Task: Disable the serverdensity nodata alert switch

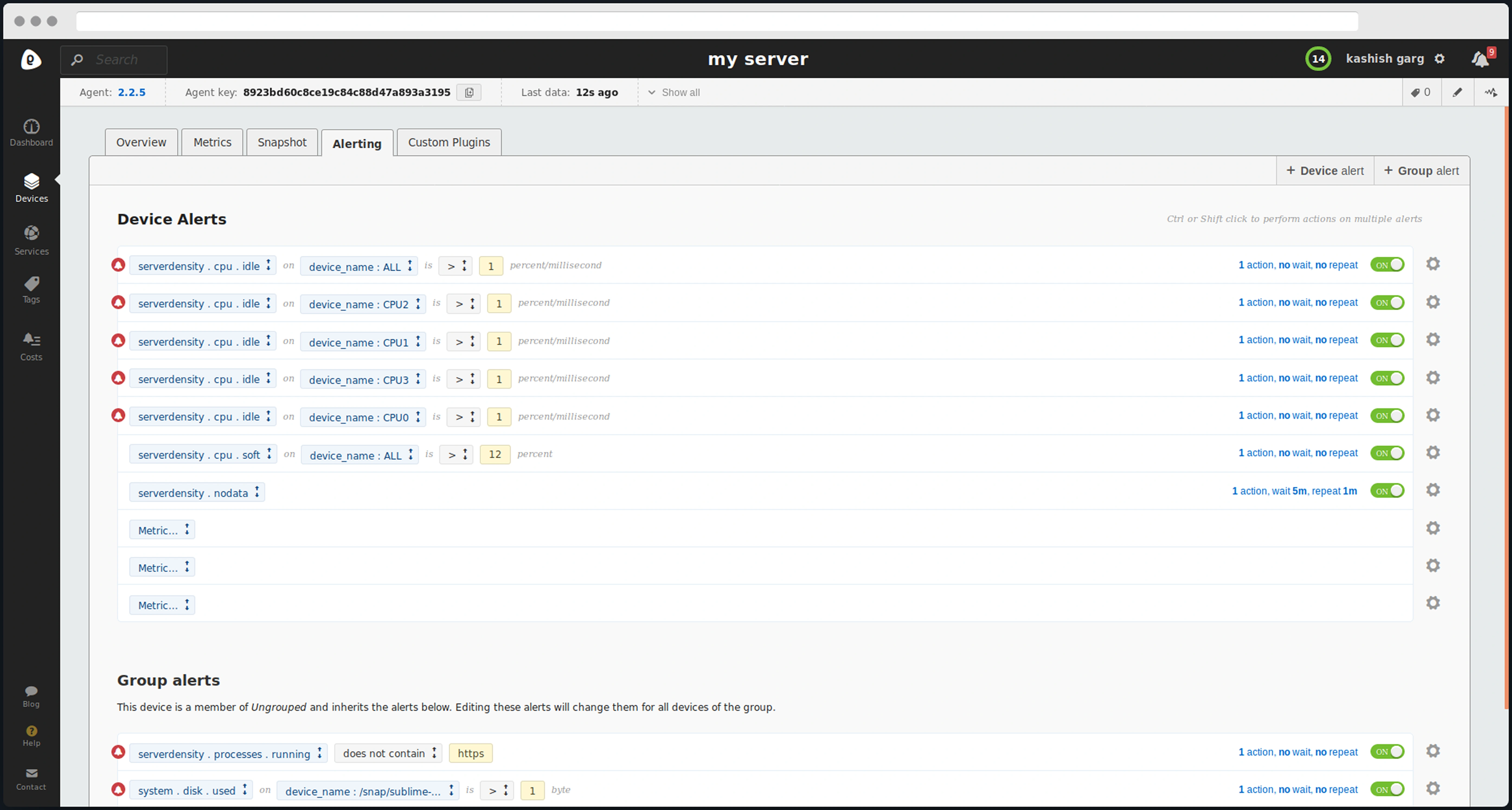Action: click(1387, 491)
